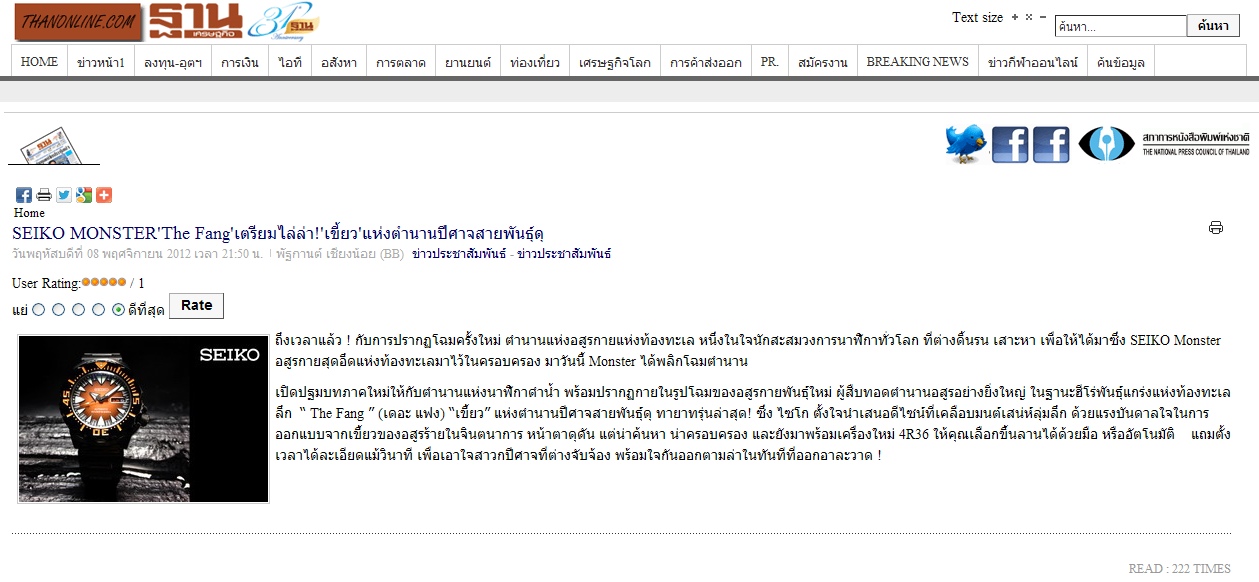The width and height of the screenshot is (1259, 582).
Task: Click author name พัฐกานต์ เชียงน้อย (BB)
Action: pos(340,254)
